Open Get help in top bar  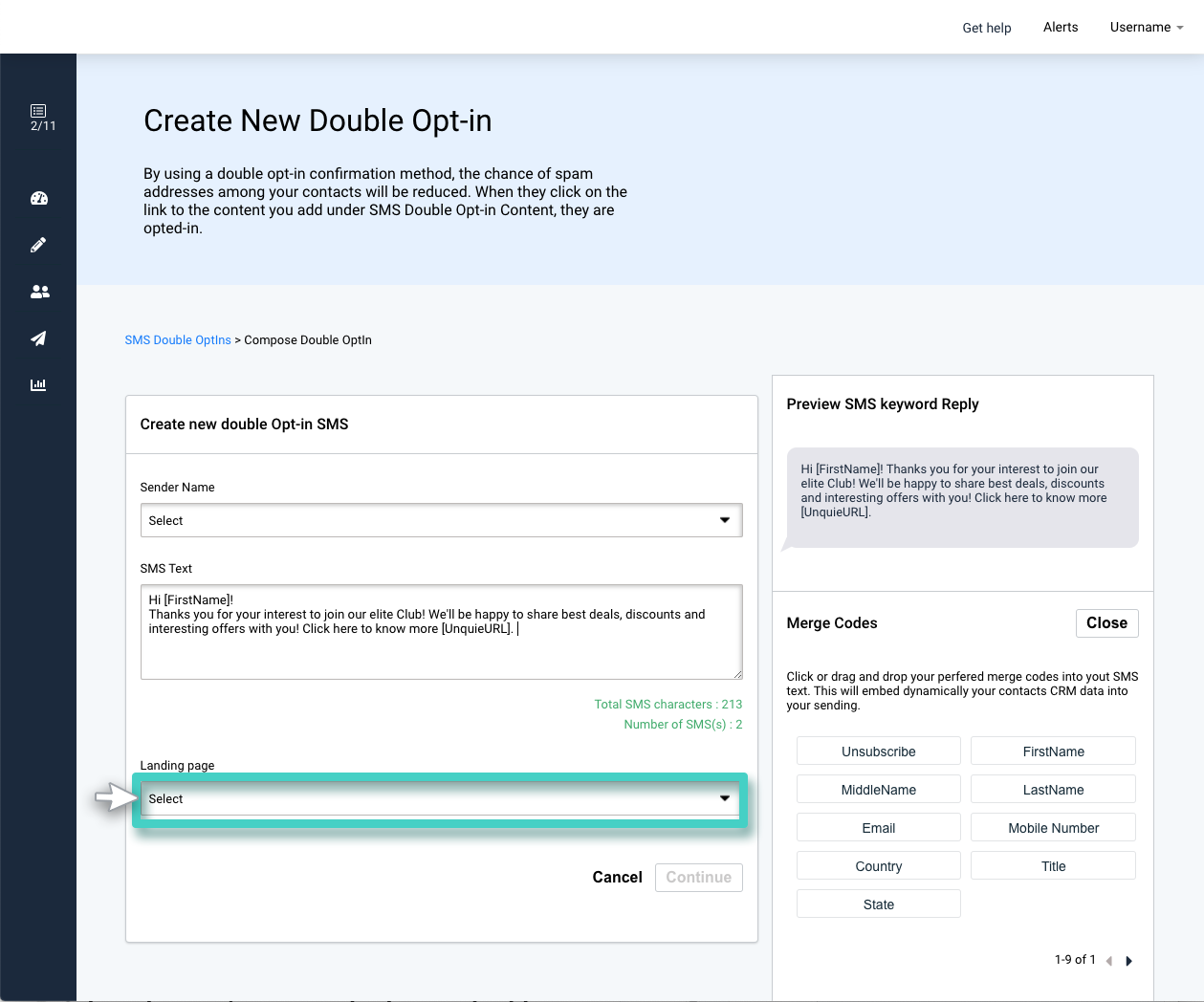pos(987,28)
